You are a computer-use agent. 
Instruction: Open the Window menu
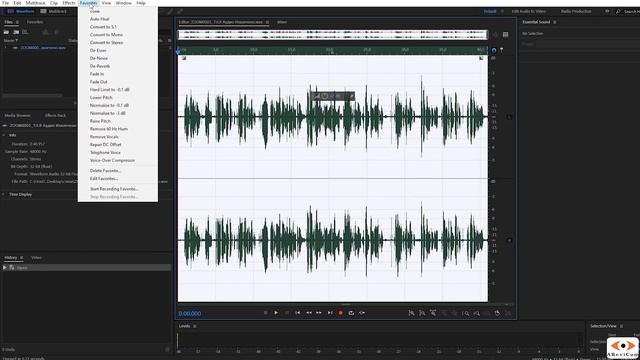(124, 3)
